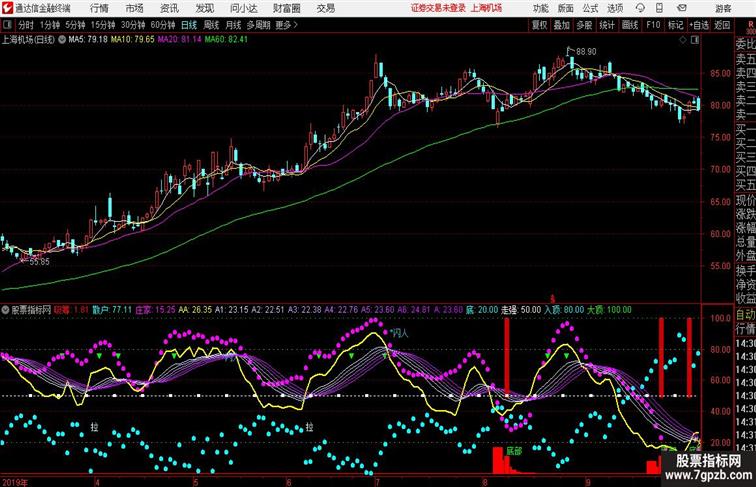Click the 返回 back button

pyautogui.click(x=722, y=25)
